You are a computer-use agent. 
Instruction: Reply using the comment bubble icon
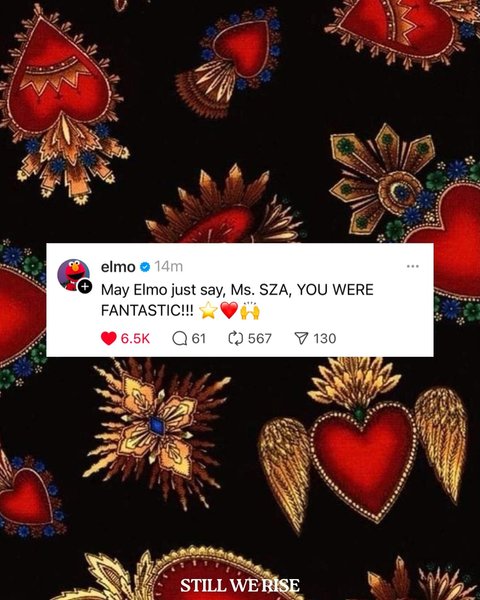click(180, 338)
